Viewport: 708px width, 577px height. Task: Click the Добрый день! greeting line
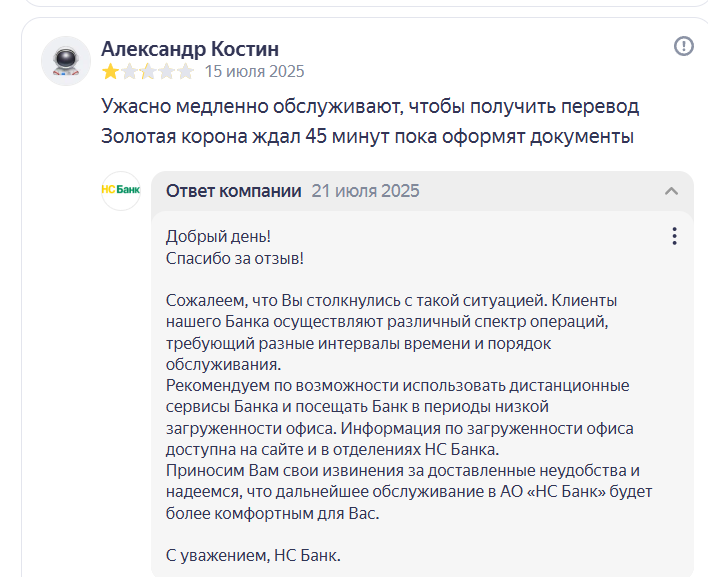pyautogui.click(x=218, y=237)
